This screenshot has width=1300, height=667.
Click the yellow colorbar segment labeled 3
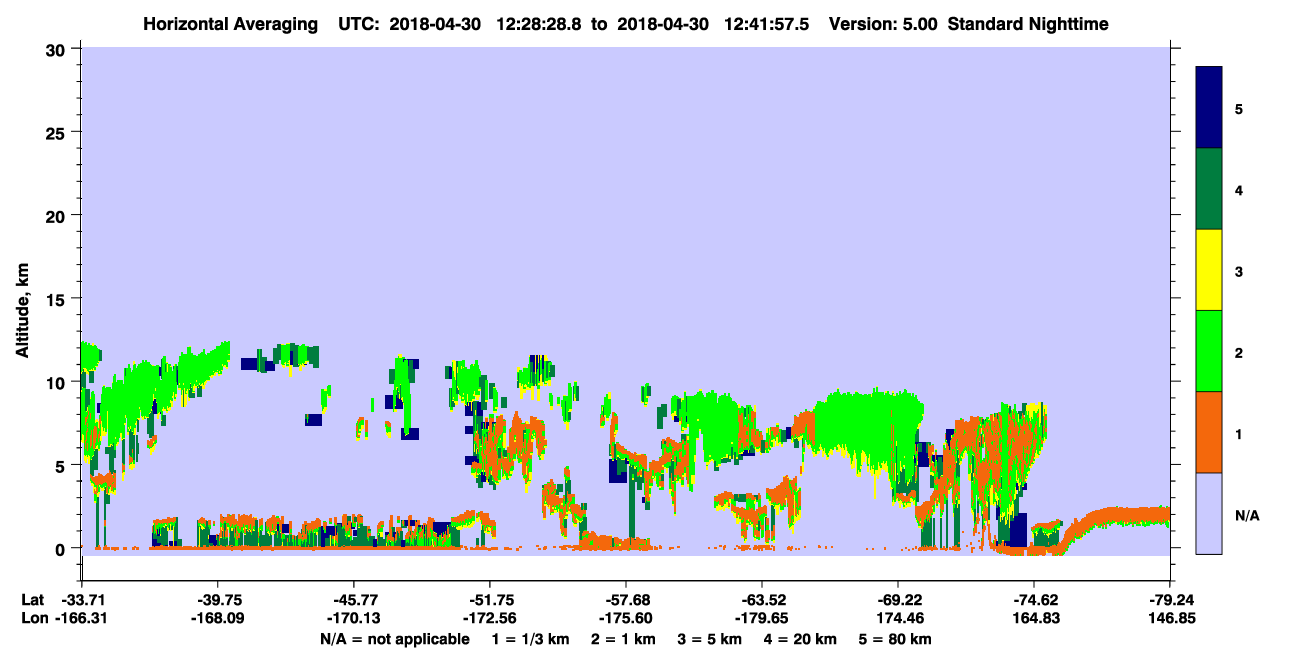[x=1209, y=270]
